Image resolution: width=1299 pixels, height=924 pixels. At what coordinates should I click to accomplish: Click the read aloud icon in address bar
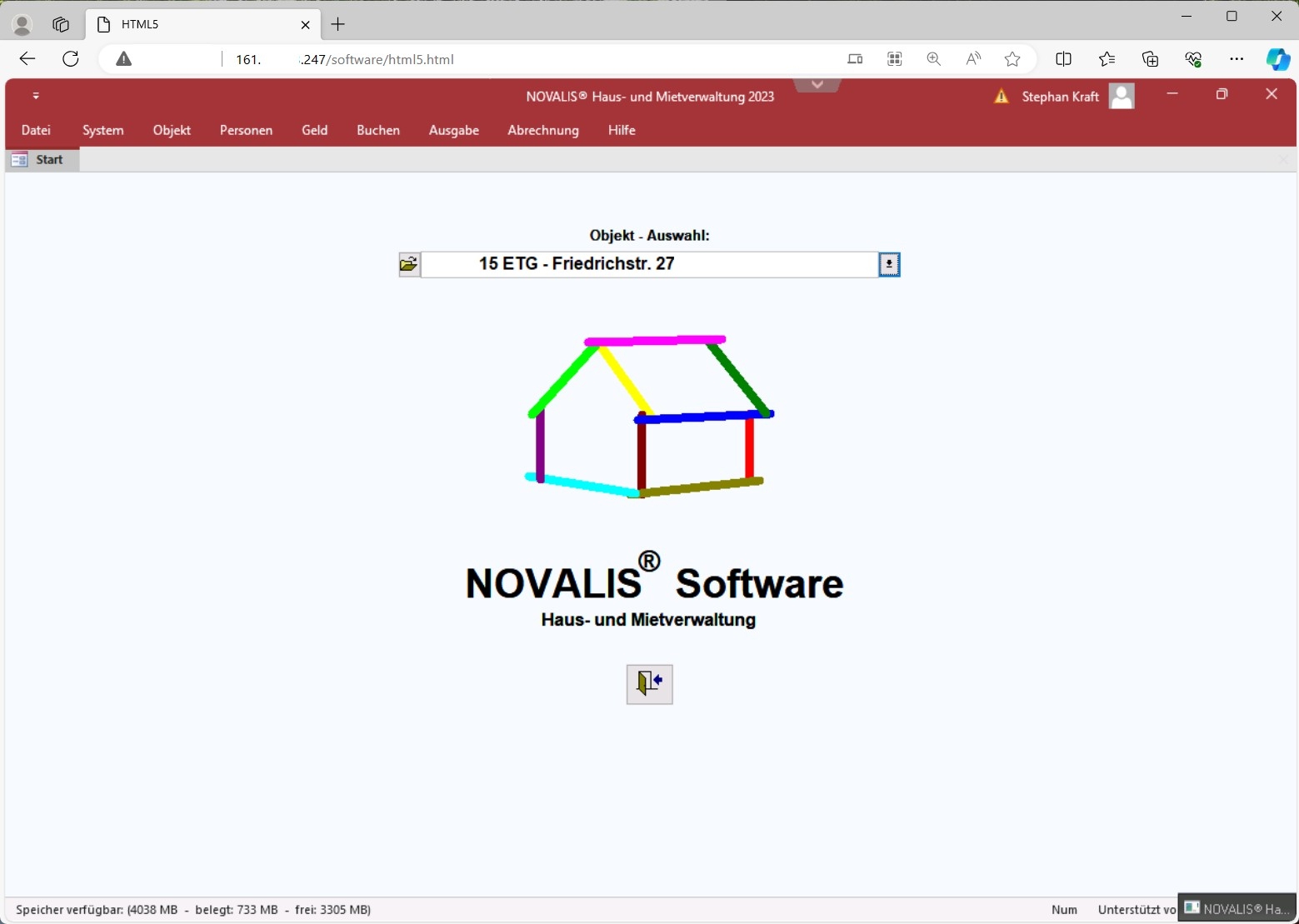[x=973, y=59]
